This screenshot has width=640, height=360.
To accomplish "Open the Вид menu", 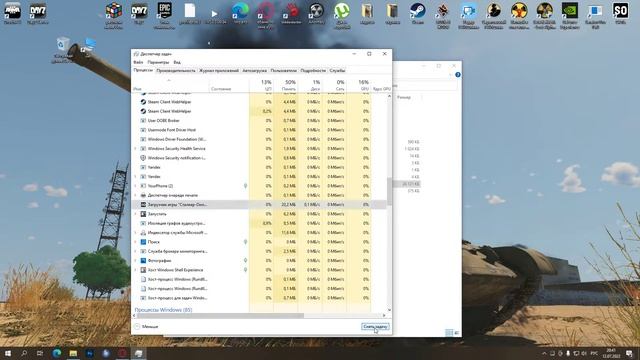I will (177, 62).
